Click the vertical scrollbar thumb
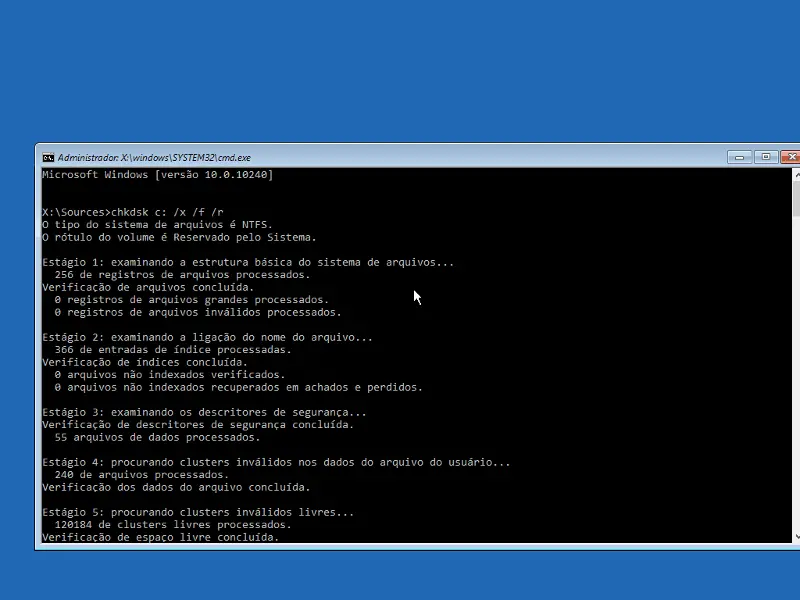This screenshot has height=600, width=800. (x=796, y=198)
